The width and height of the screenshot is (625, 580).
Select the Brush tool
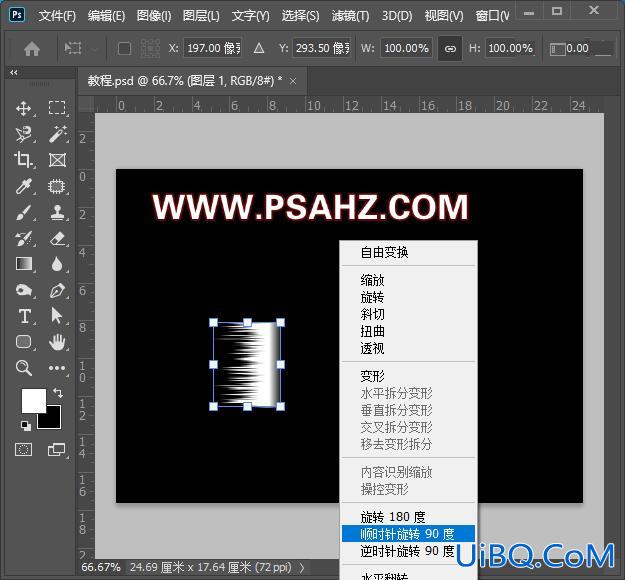[24, 212]
